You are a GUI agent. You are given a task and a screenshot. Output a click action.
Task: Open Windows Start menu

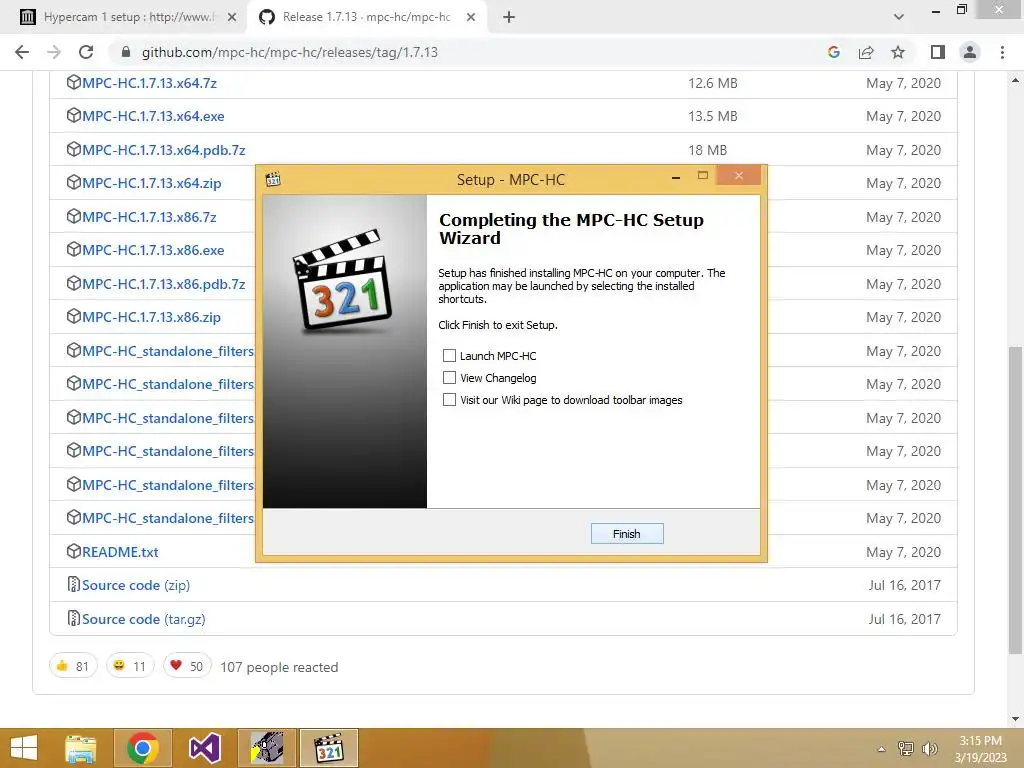coord(24,748)
